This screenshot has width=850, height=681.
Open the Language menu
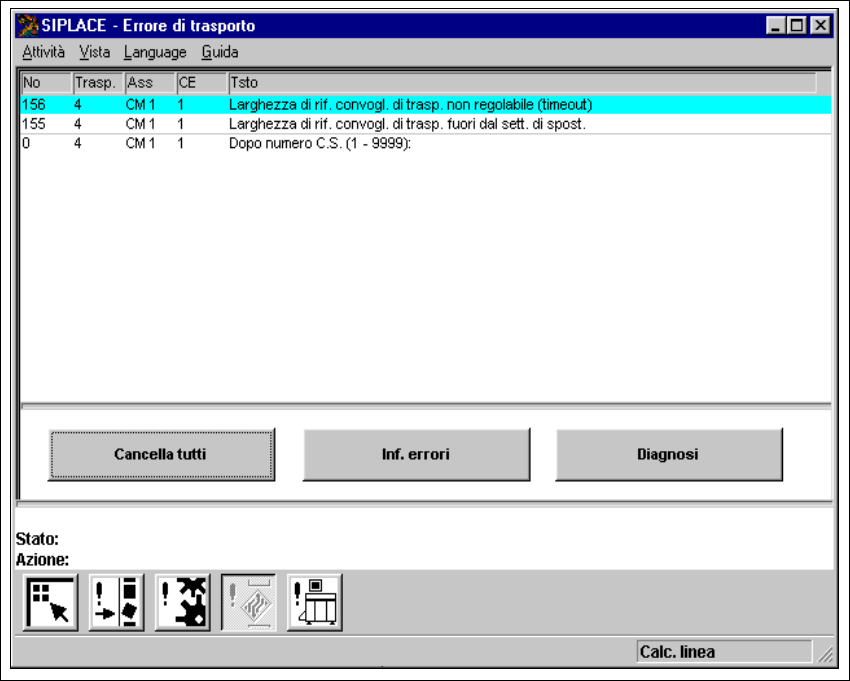point(155,52)
